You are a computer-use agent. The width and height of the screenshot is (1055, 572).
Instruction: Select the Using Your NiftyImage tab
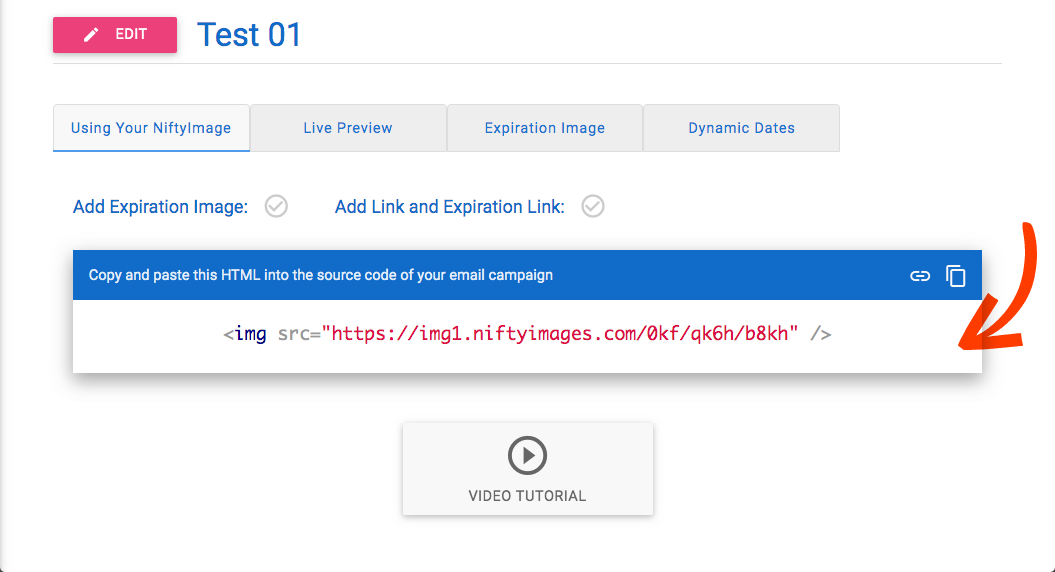[151, 128]
